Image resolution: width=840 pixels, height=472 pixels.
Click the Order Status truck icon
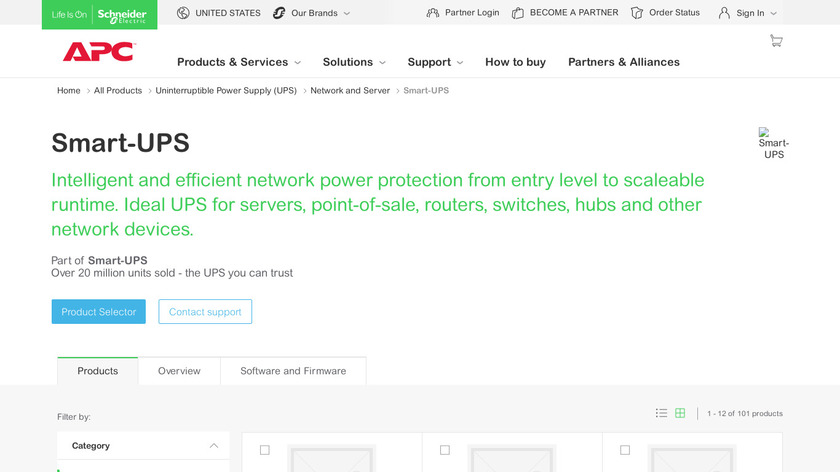(635, 13)
